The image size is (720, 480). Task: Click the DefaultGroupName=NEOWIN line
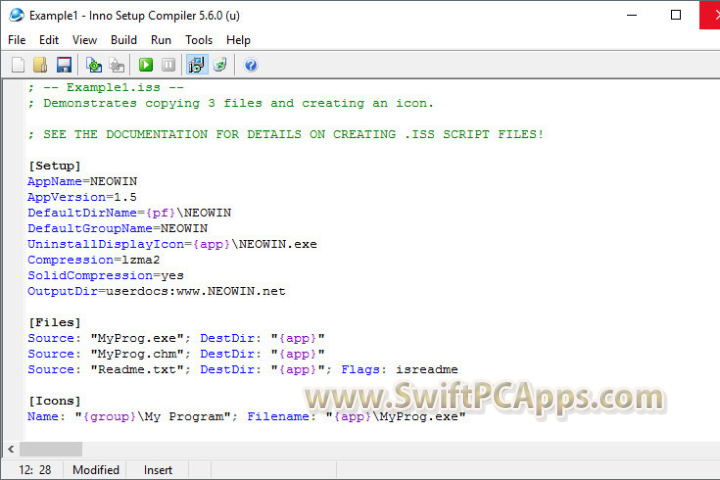click(x=118, y=228)
